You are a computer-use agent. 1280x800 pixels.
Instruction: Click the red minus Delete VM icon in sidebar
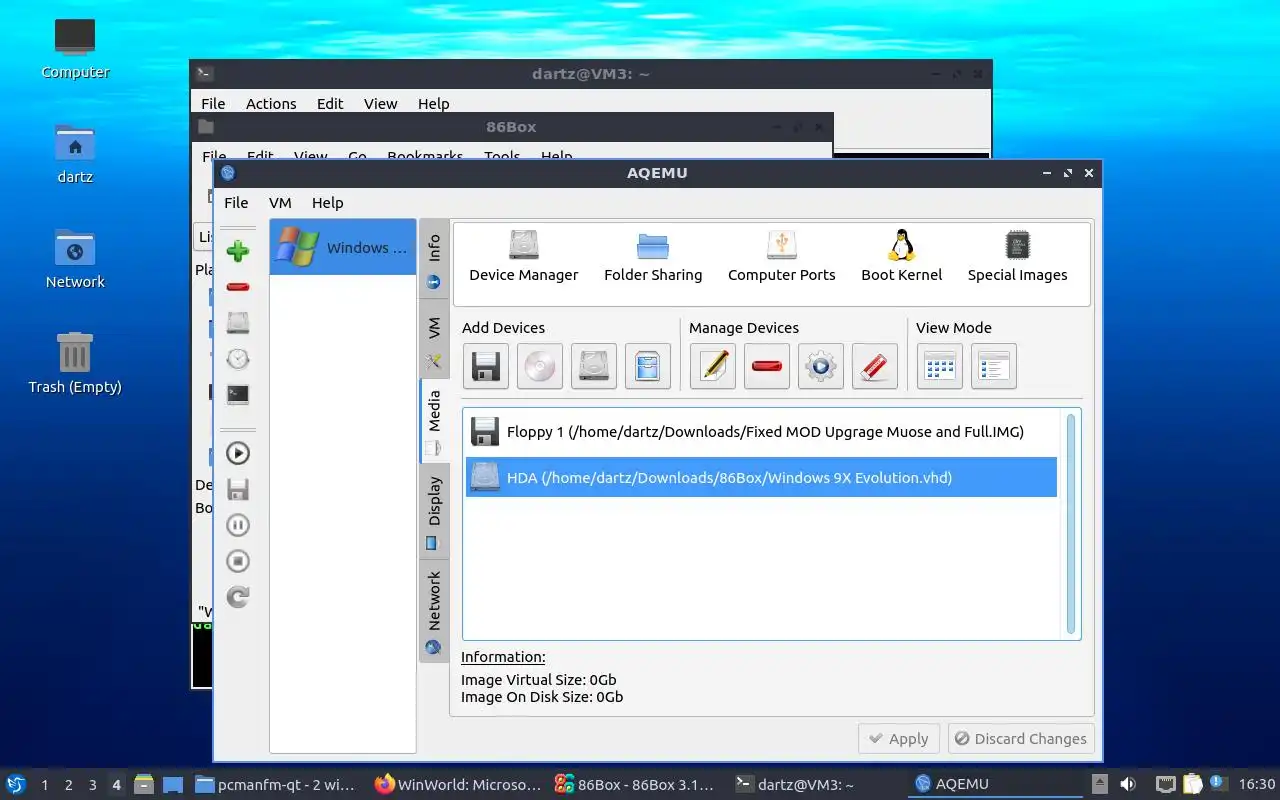click(238, 287)
